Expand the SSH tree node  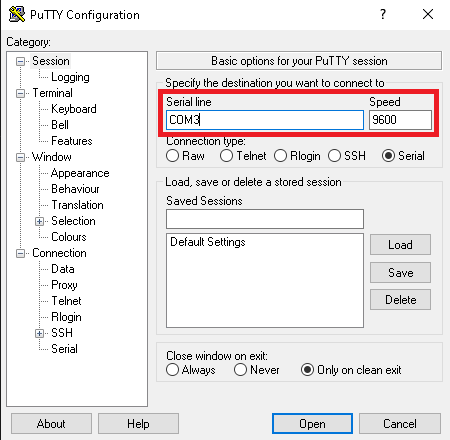pos(39,333)
